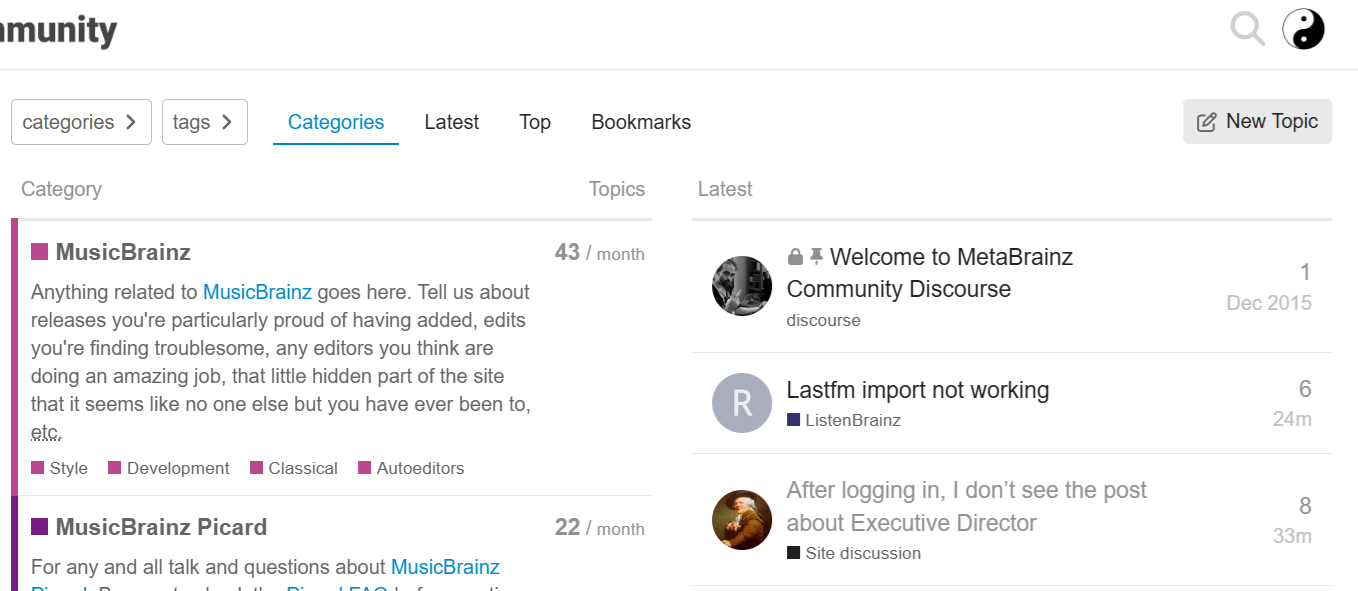The height and width of the screenshot is (591, 1358).
Task: Select the Categories tab
Action: point(336,122)
